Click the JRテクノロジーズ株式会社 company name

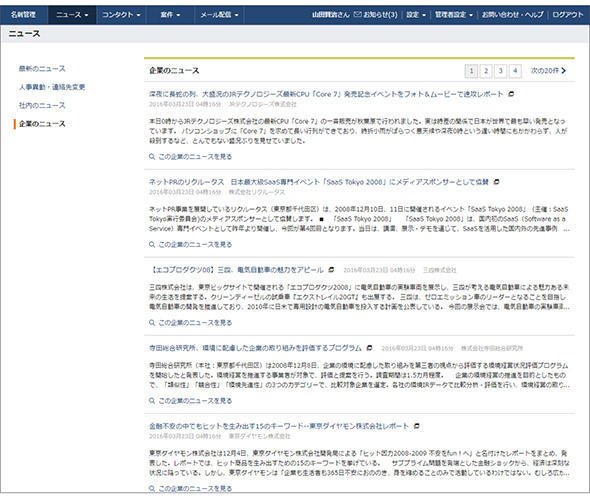263,104
